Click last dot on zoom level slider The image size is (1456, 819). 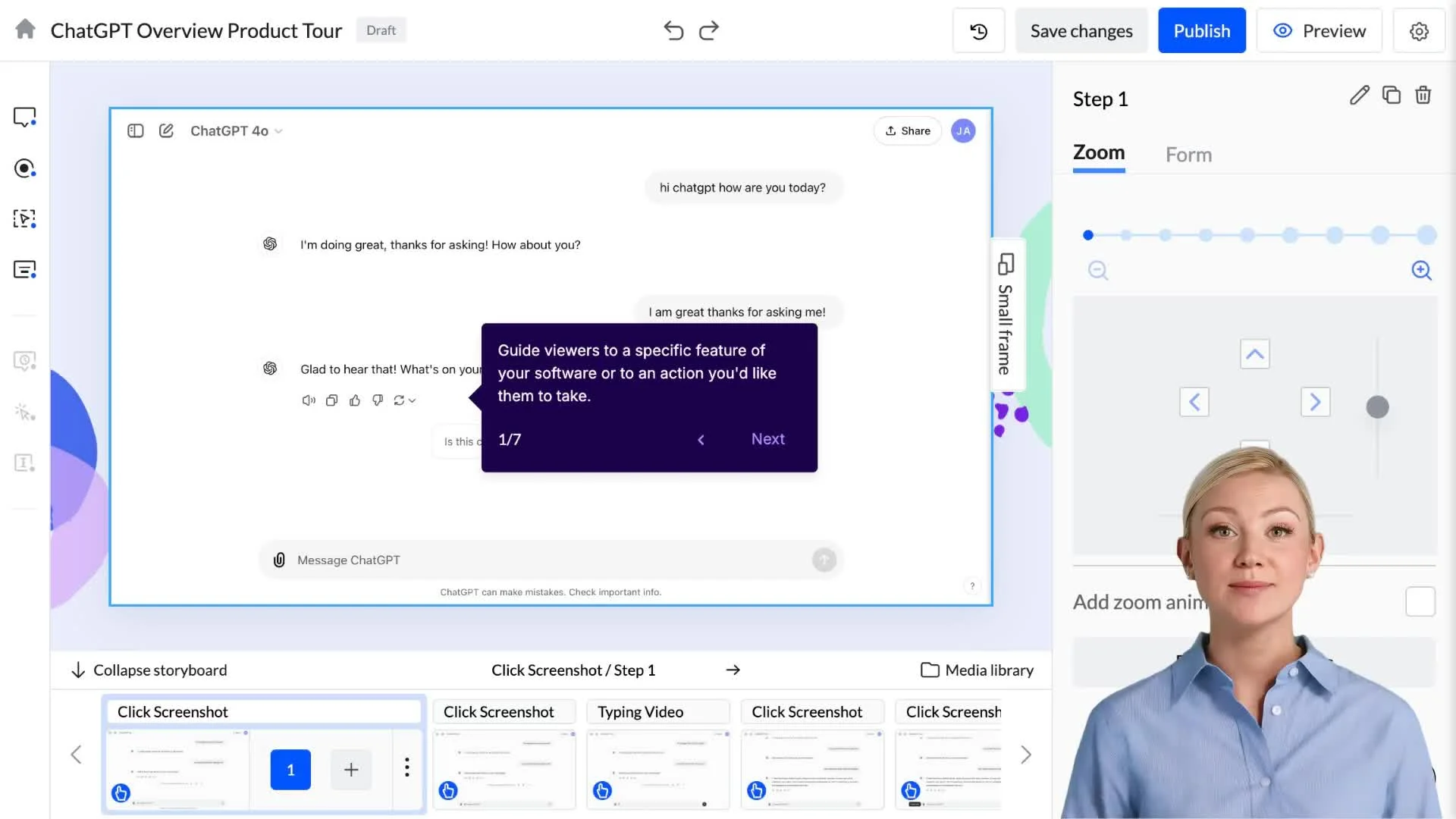coord(1427,236)
